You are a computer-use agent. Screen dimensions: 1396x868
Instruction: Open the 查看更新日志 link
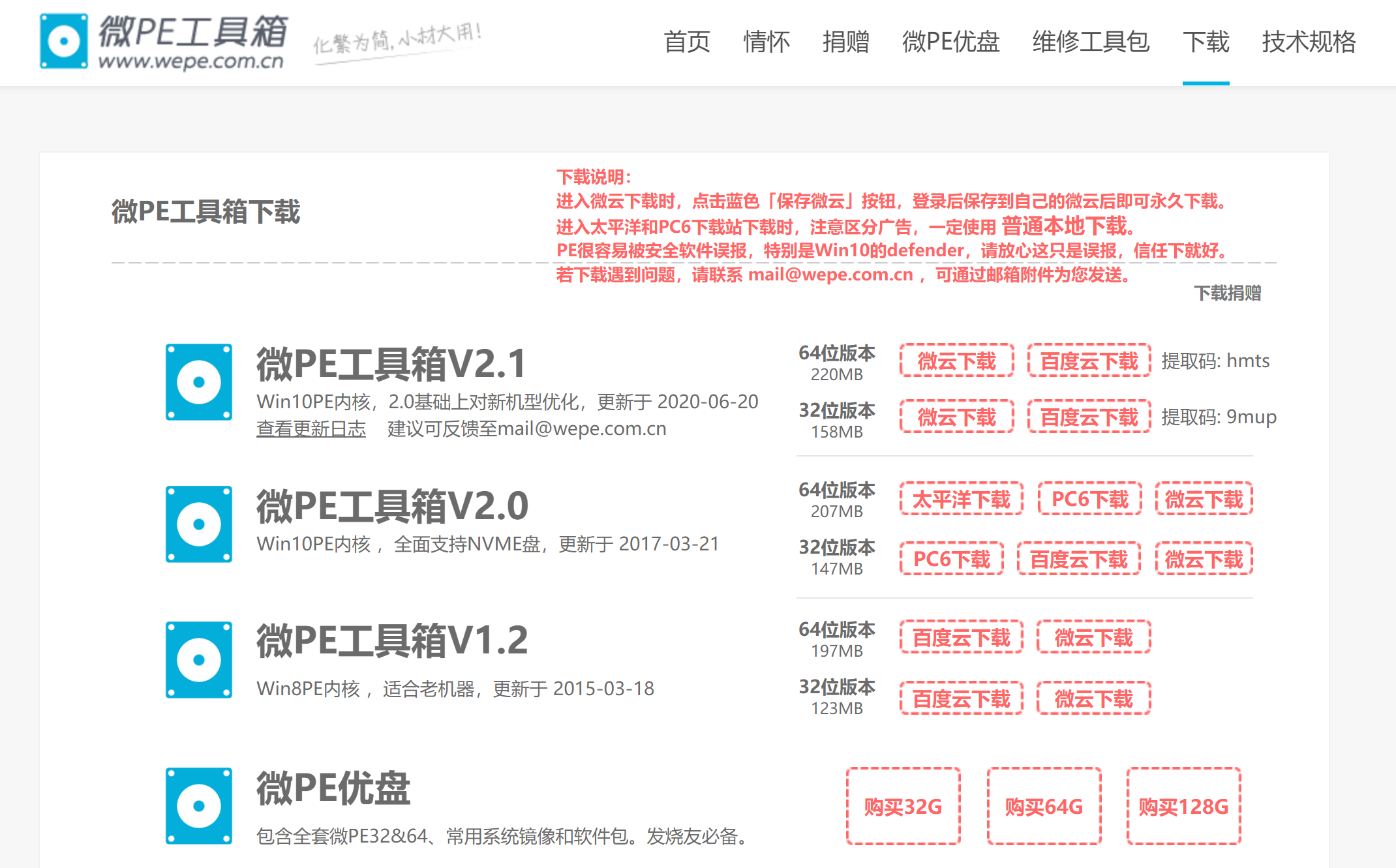click(x=311, y=429)
